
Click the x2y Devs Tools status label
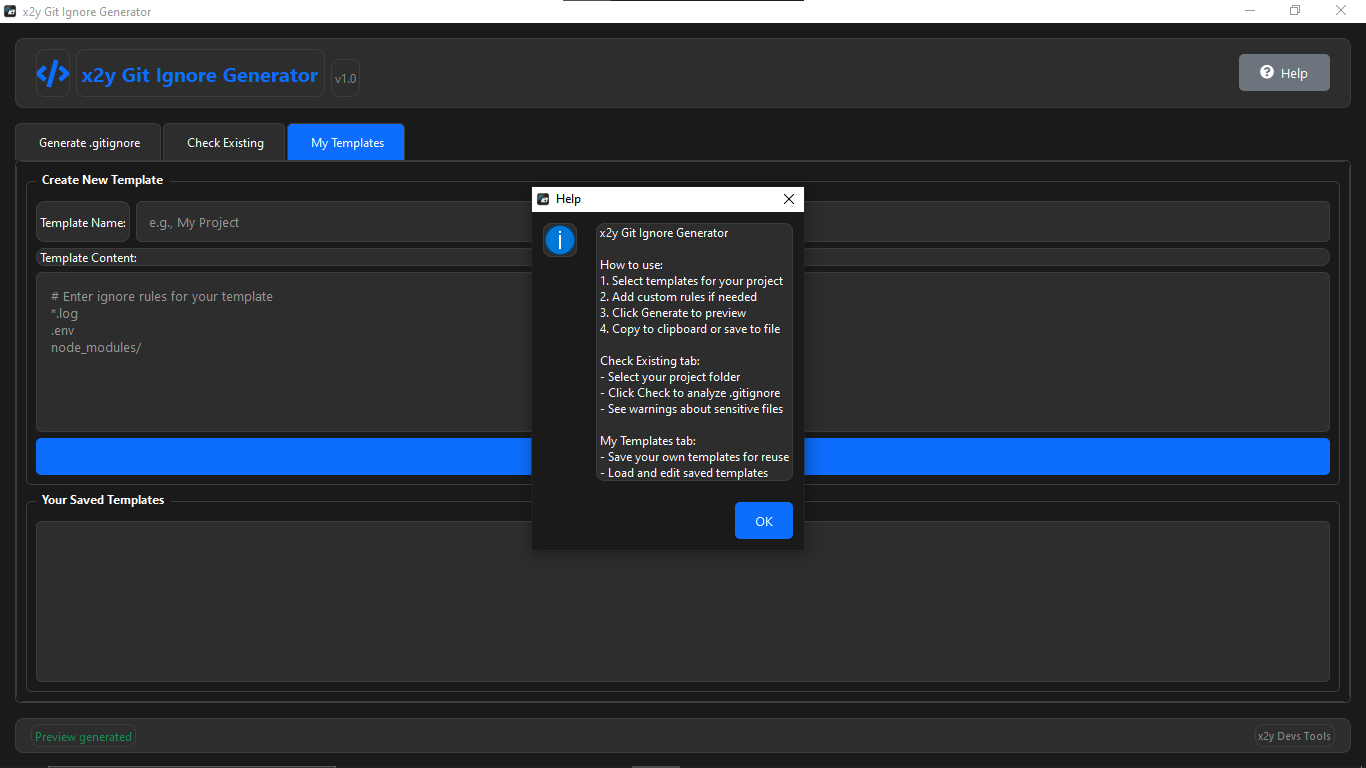pos(1294,736)
